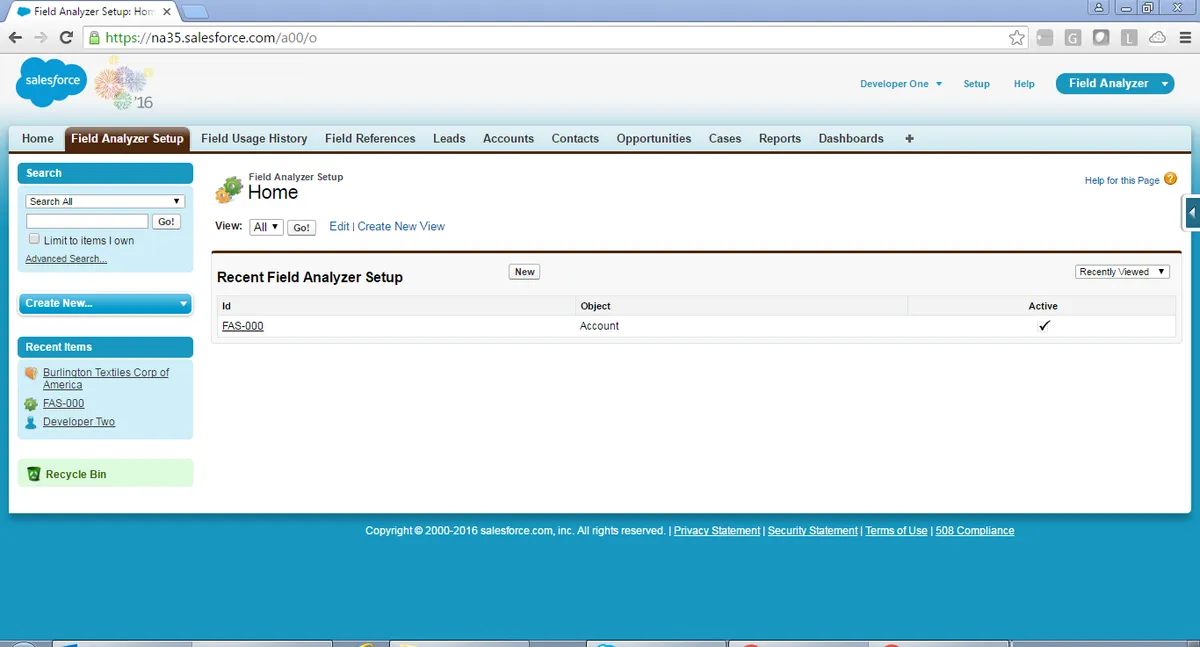Open the Chrome menu icon
Image resolution: width=1200 pixels, height=647 pixels.
pos(1184,37)
